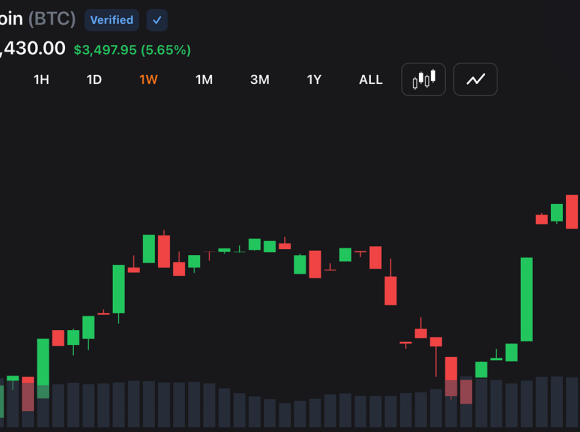This screenshot has height=432, width=580.
Task: Switch to candlestick chart view
Action: click(423, 80)
